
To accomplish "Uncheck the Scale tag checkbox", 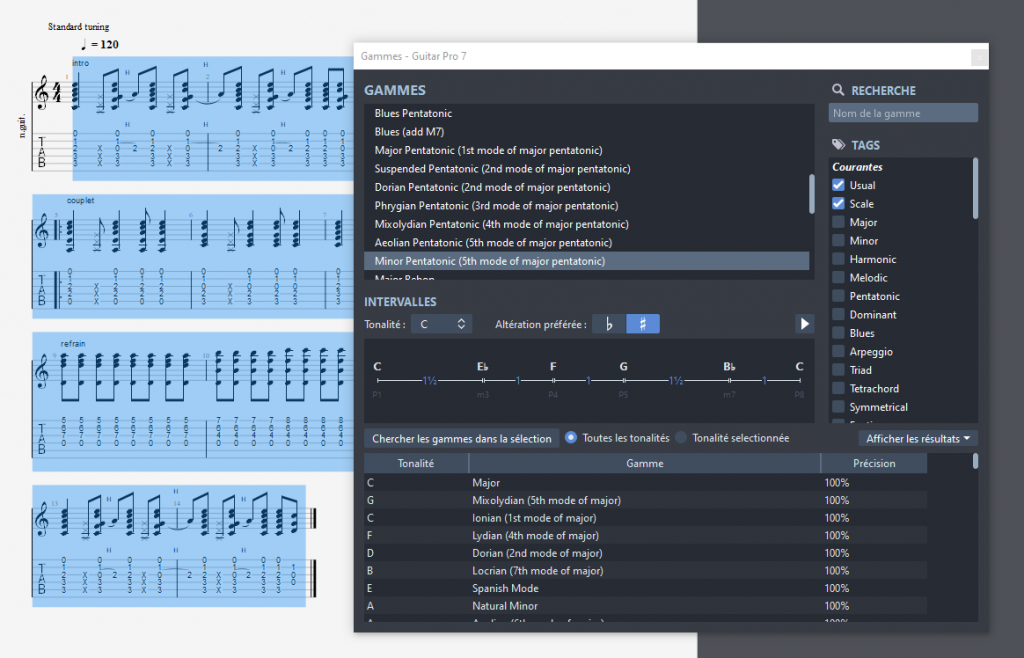I will pos(838,204).
